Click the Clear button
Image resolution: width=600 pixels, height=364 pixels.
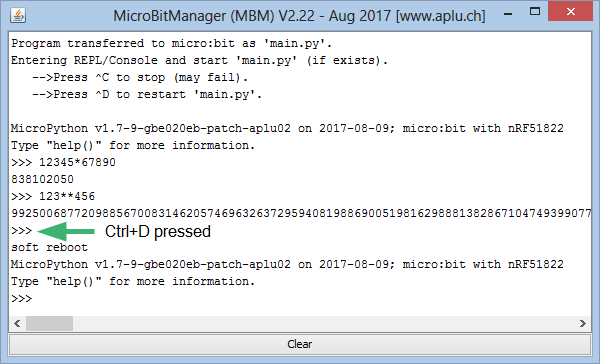[x=300, y=344]
